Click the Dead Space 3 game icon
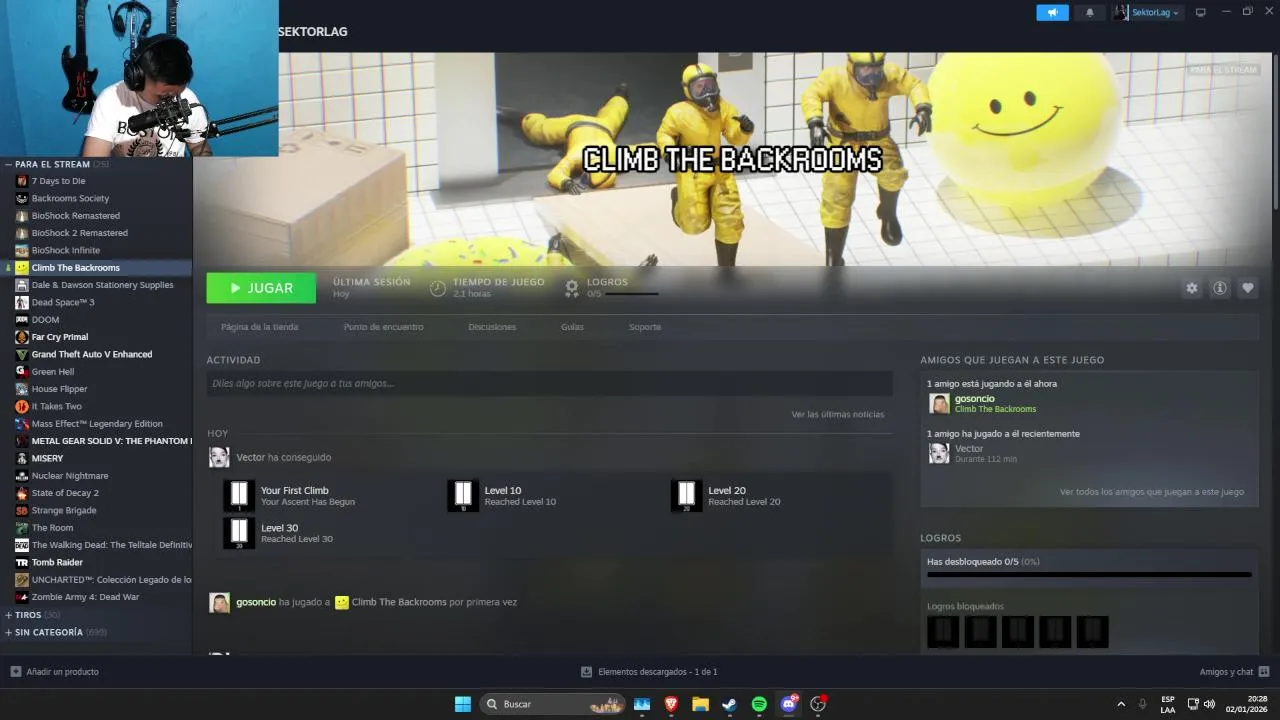Viewport: 1280px width, 720px height. pos(22,302)
